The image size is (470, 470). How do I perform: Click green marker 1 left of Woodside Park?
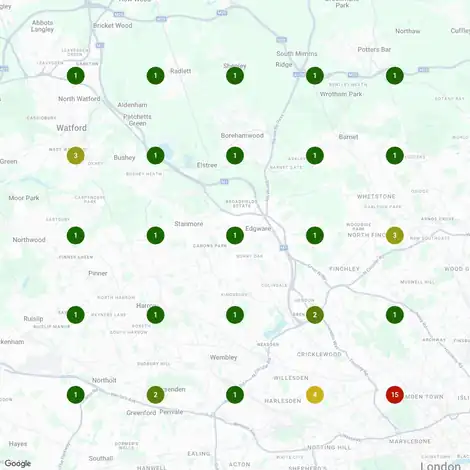[x=315, y=235]
